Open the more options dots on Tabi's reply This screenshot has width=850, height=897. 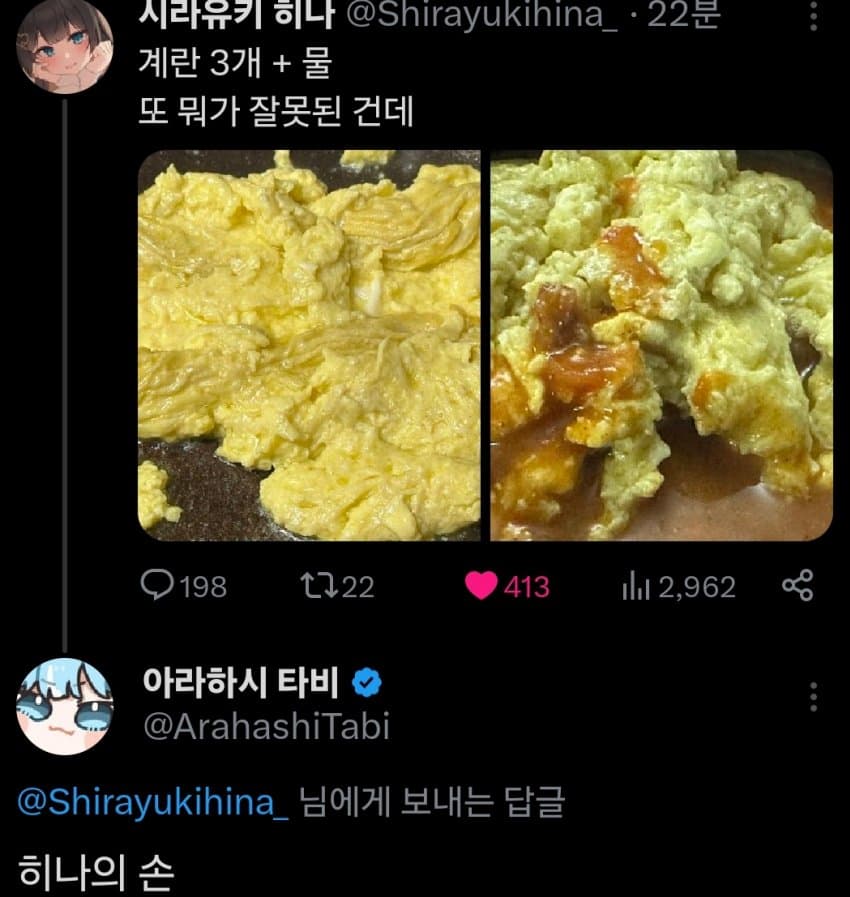[813, 697]
